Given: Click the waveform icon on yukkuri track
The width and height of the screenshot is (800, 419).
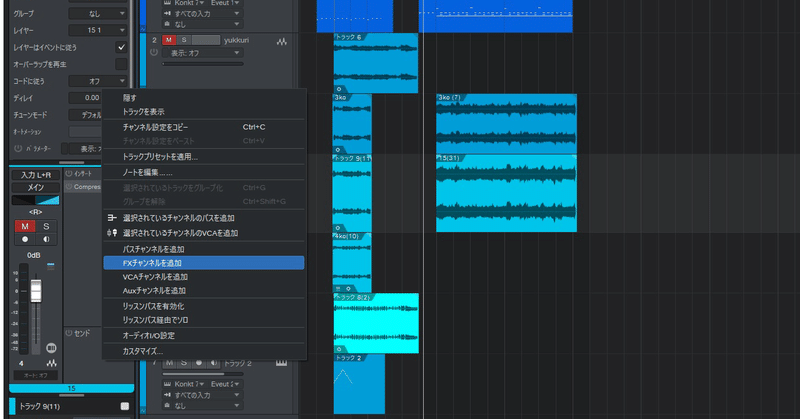Looking at the screenshot, I should point(282,41).
